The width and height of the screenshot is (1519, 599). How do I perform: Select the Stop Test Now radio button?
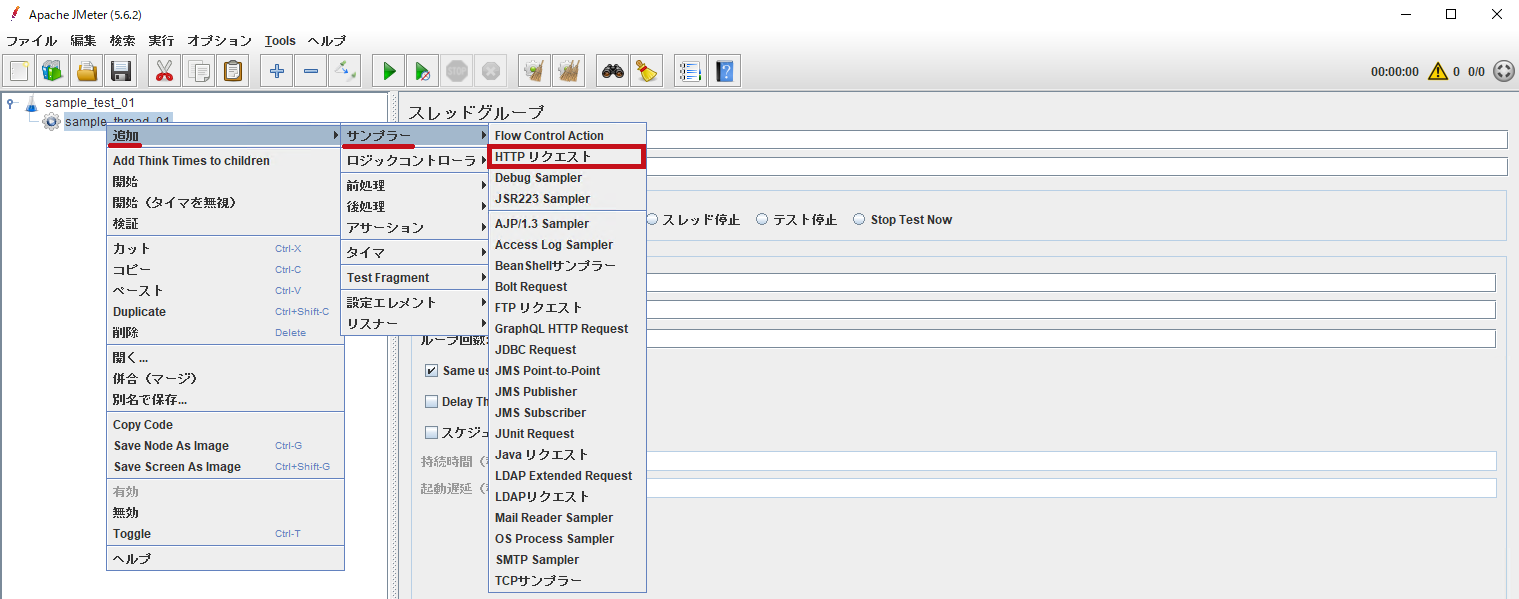coord(859,220)
